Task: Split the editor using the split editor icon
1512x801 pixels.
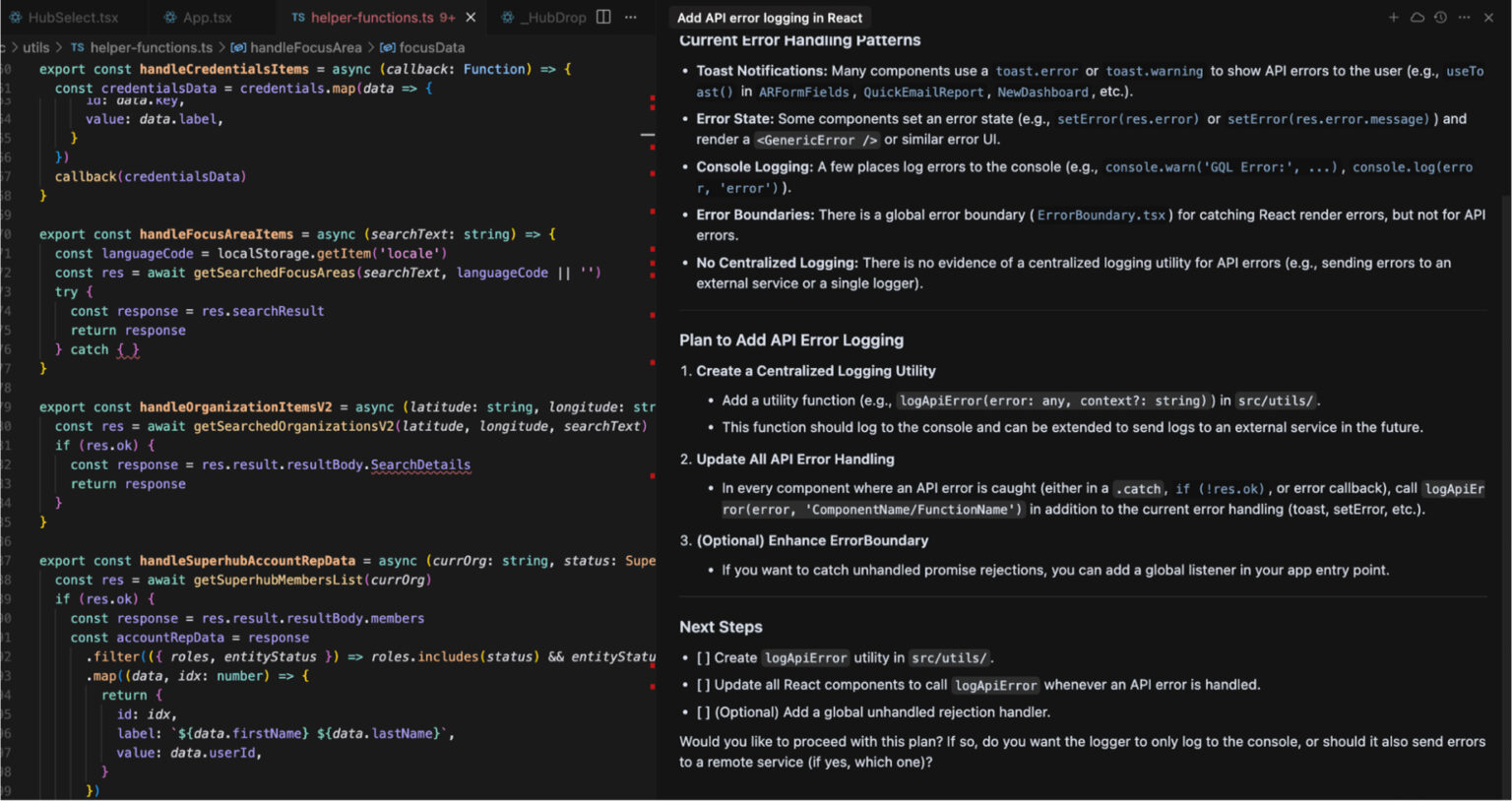Action: [x=602, y=18]
